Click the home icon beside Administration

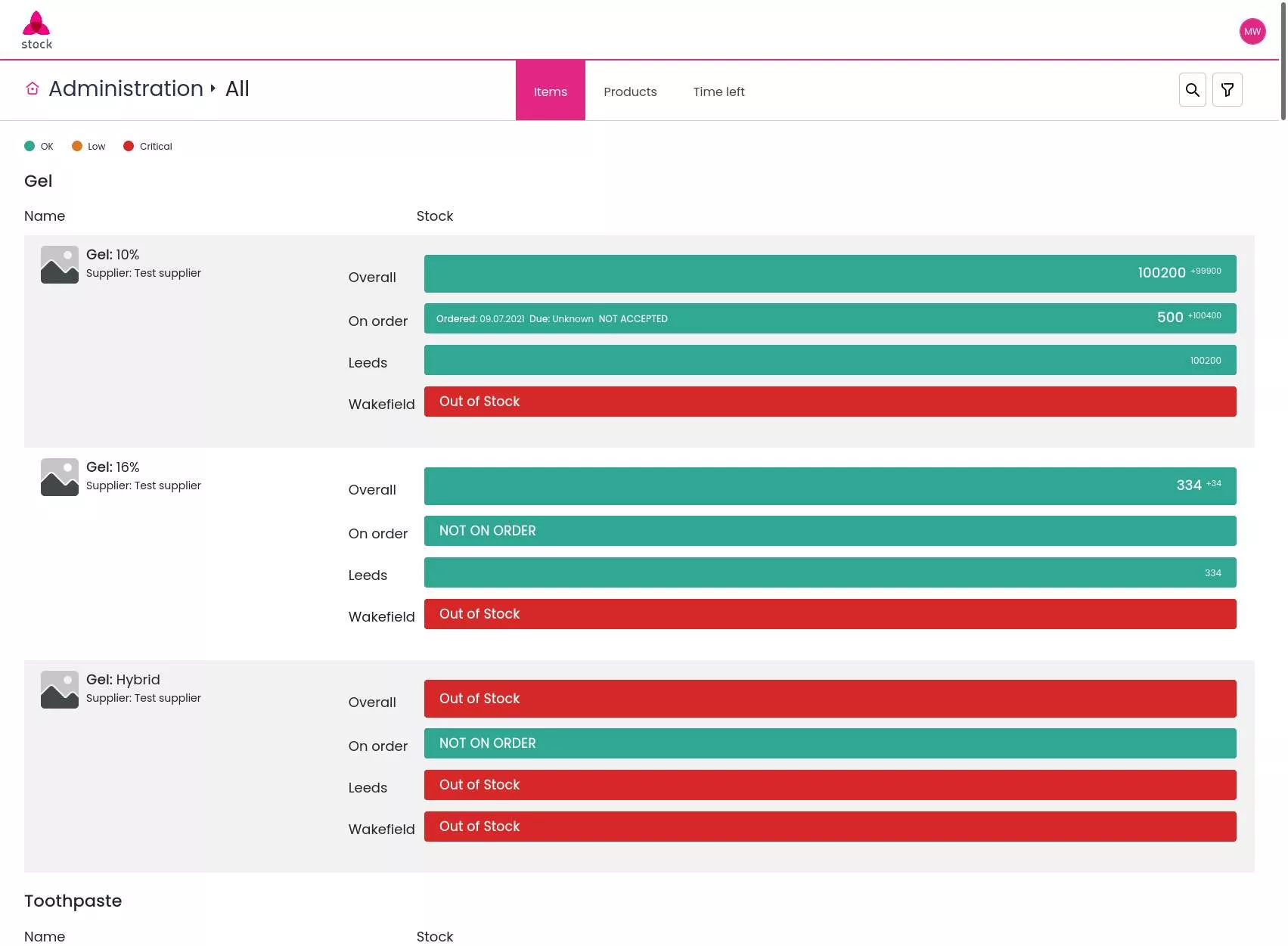tap(33, 89)
